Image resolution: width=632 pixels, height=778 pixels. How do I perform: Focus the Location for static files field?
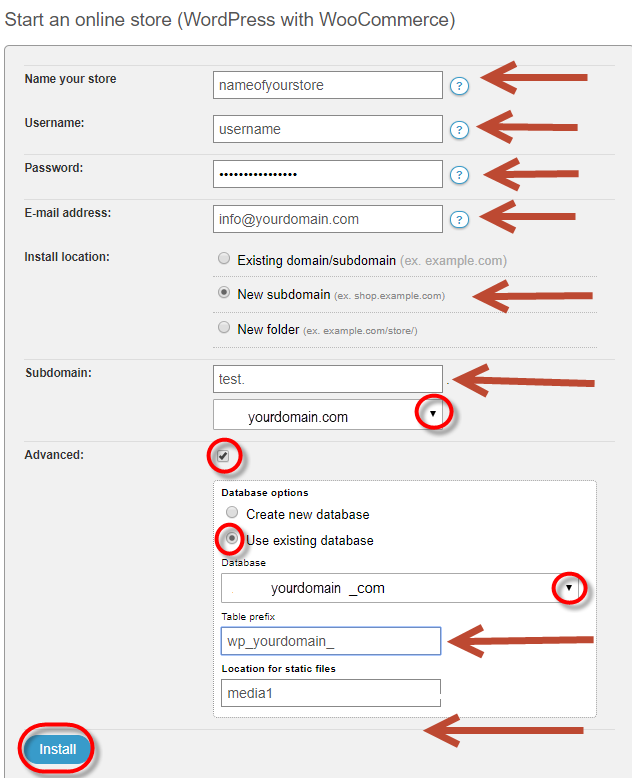331,693
